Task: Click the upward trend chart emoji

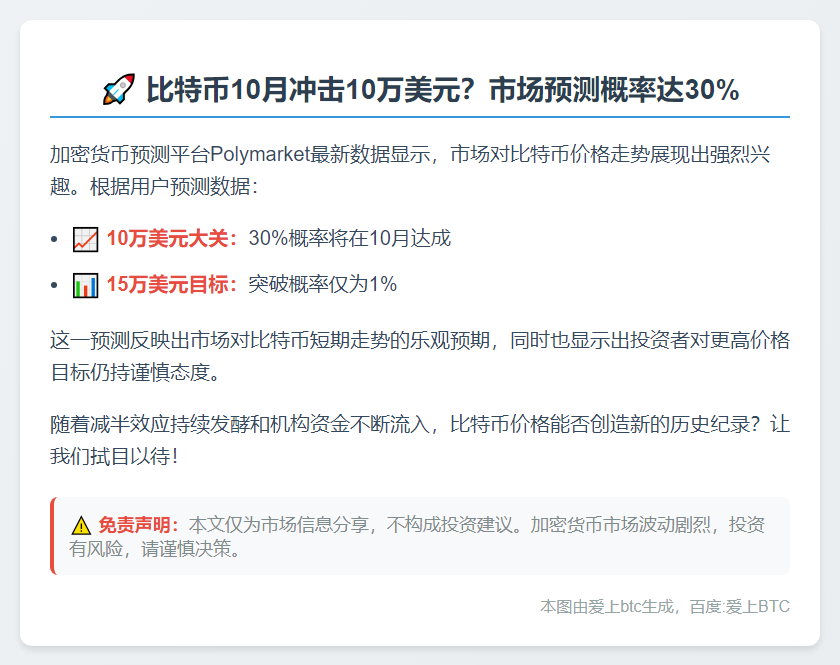Action: [86, 239]
